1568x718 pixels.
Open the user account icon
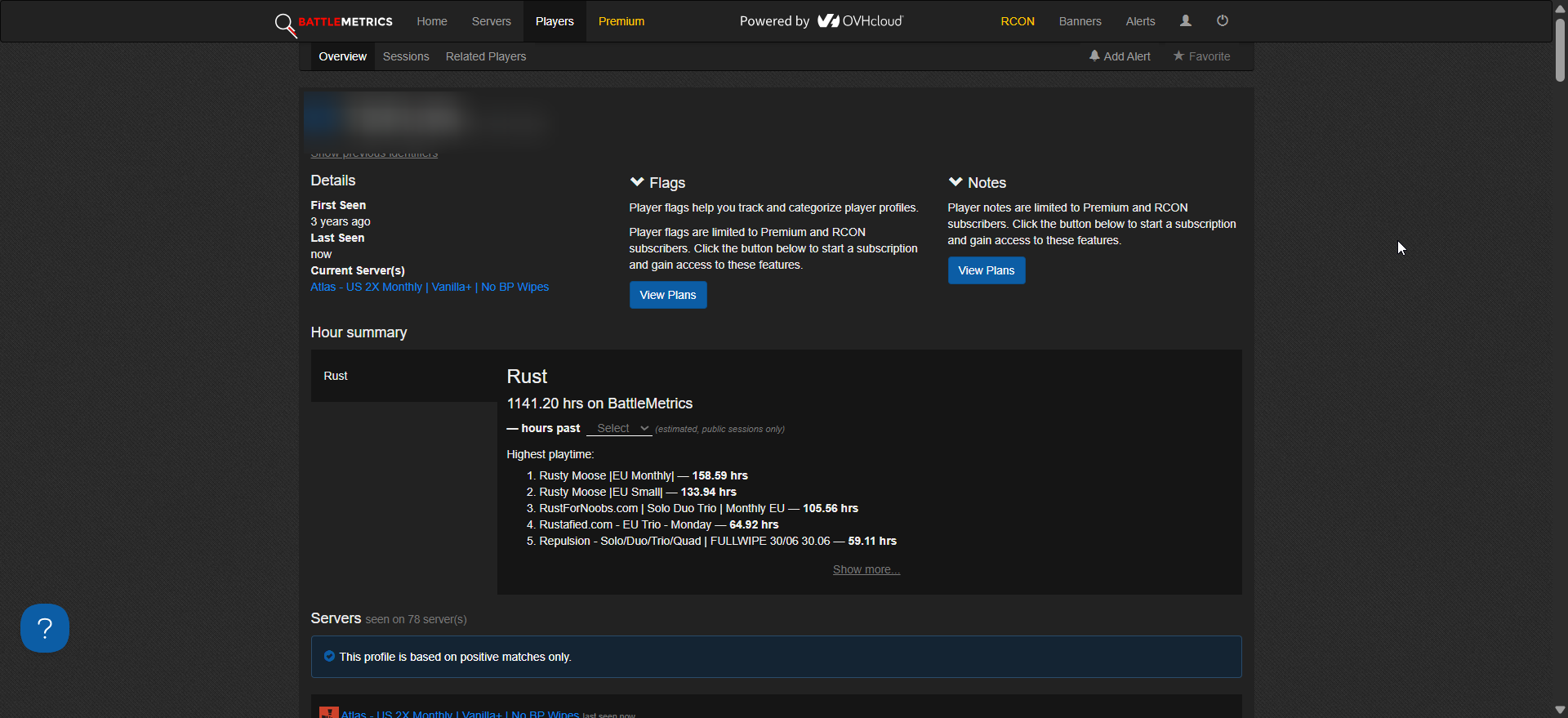tap(1186, 21)
